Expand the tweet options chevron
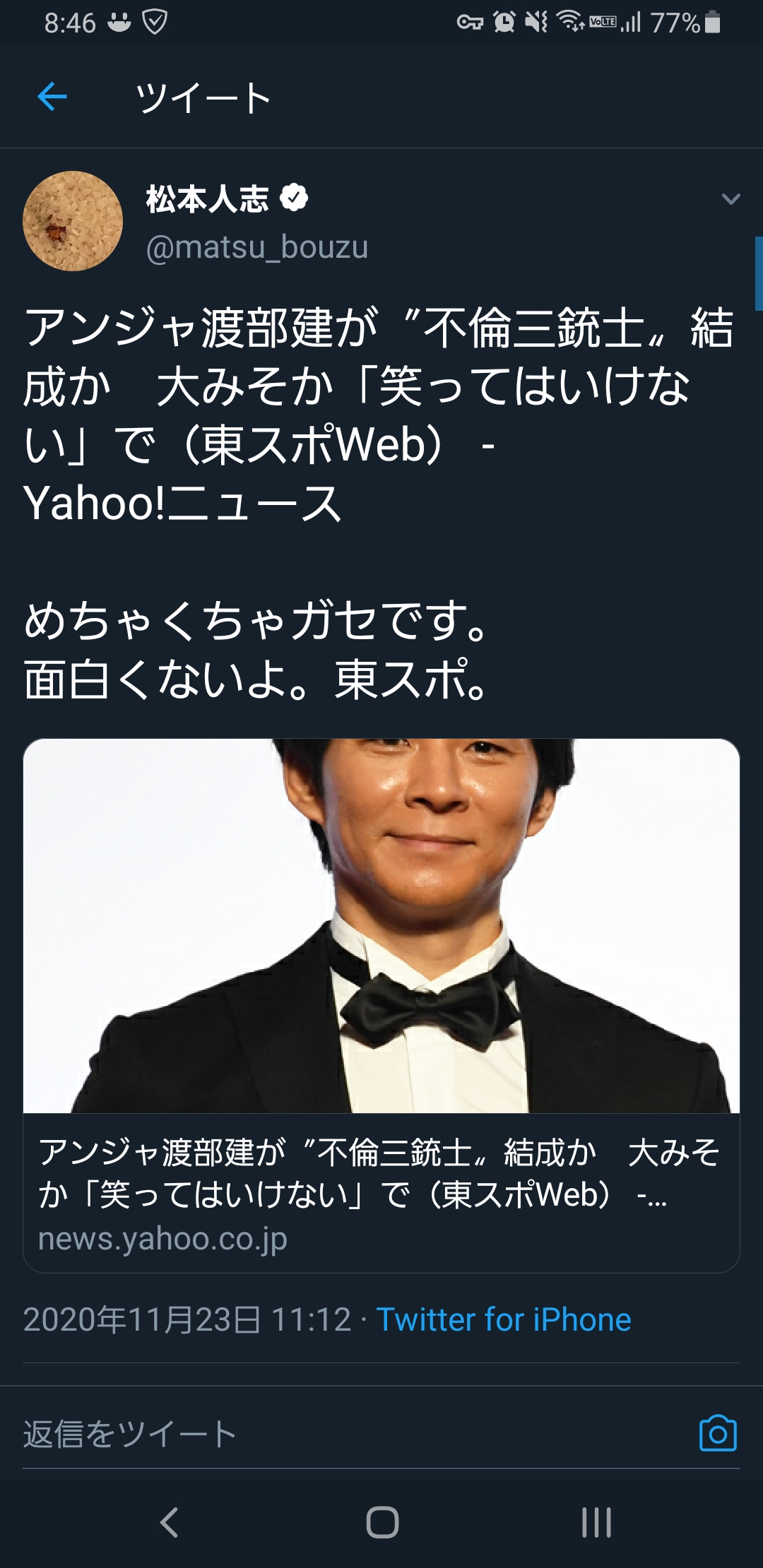The image size is (763, 1568). point(731,199)
